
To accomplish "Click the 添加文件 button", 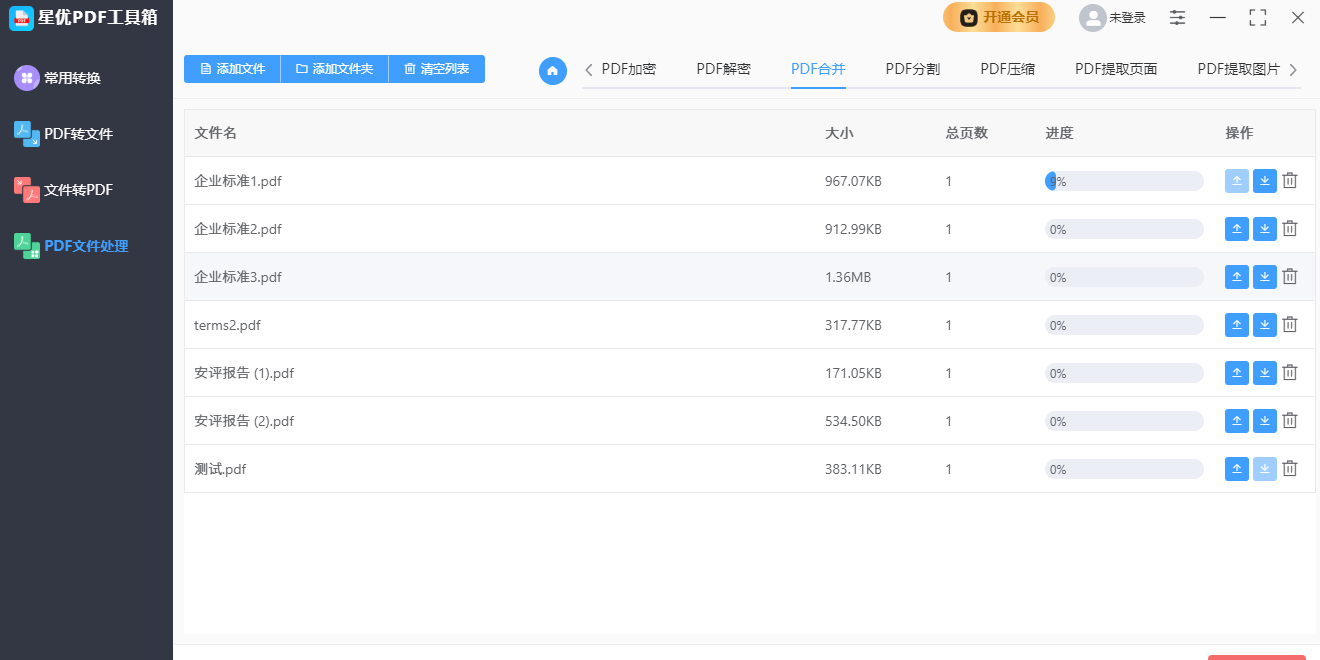I will [x=232, y=69].
